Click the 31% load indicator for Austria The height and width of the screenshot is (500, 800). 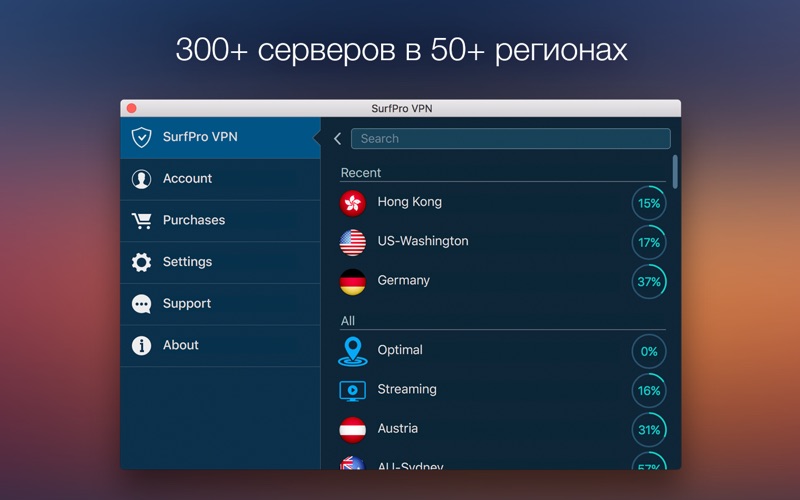pyautogui.click(x=649, y=430)
